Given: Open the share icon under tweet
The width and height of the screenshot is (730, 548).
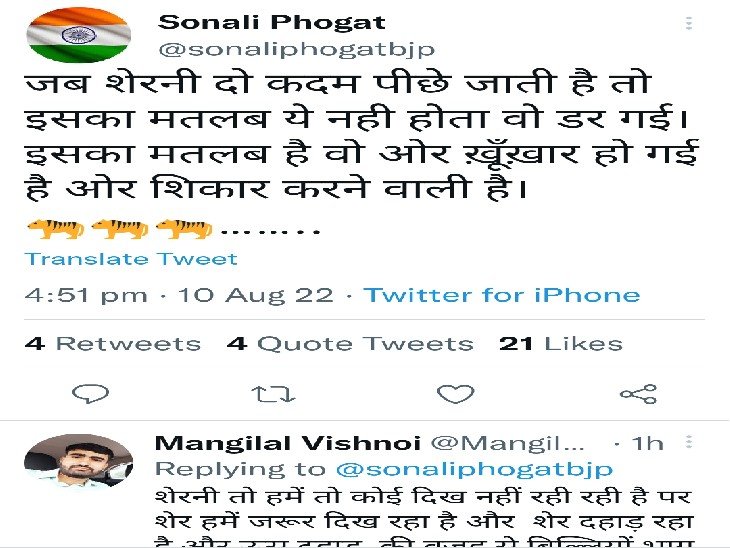Looking at the screenshot, I should 638,394.
